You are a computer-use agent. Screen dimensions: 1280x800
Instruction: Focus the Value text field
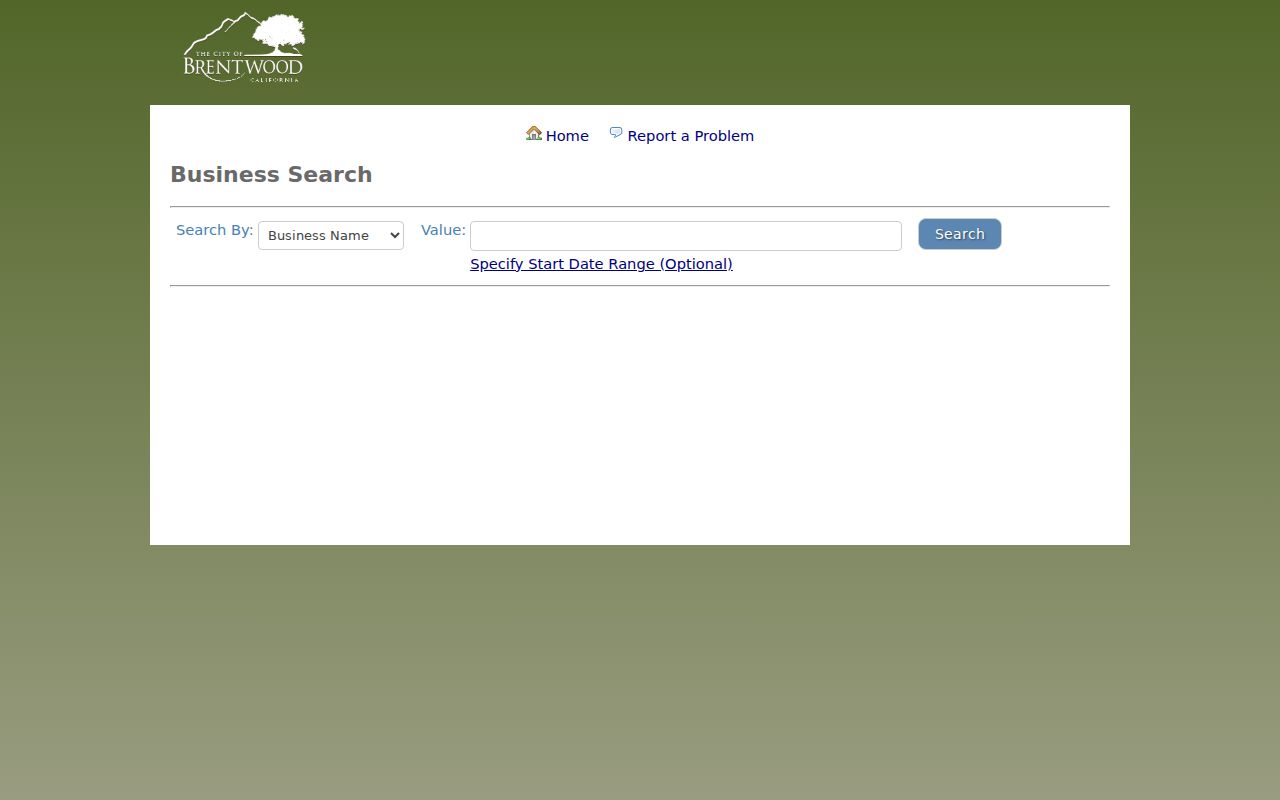(686, 236)
